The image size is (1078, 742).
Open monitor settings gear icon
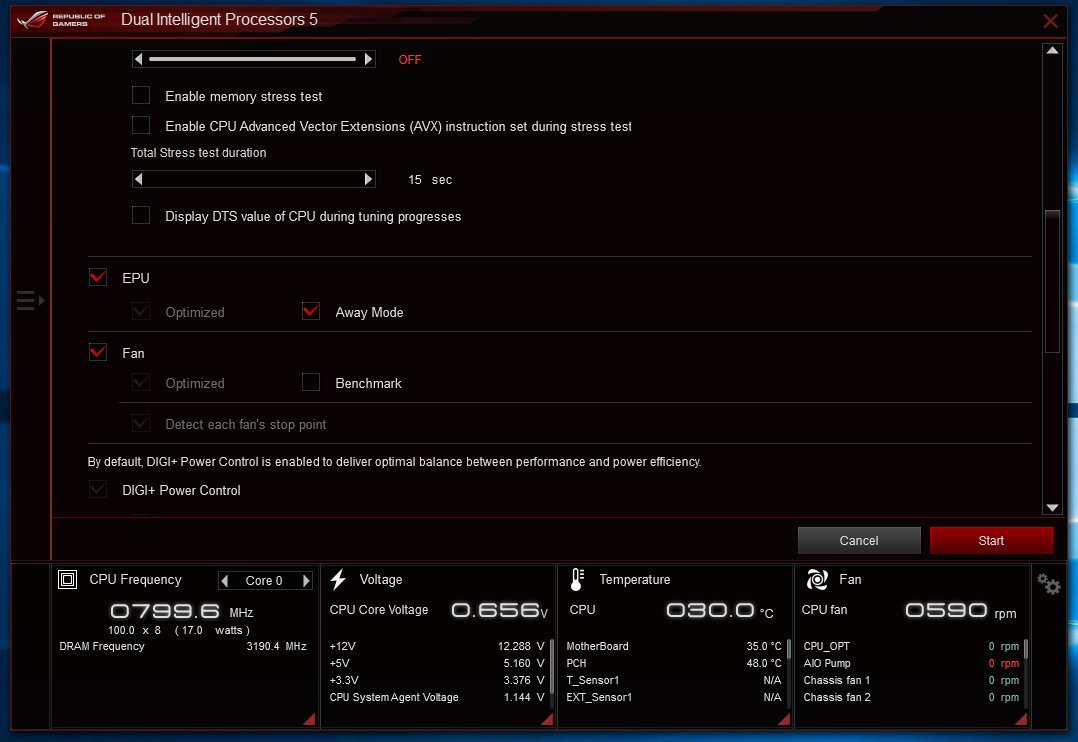[x=1049, y=584]
